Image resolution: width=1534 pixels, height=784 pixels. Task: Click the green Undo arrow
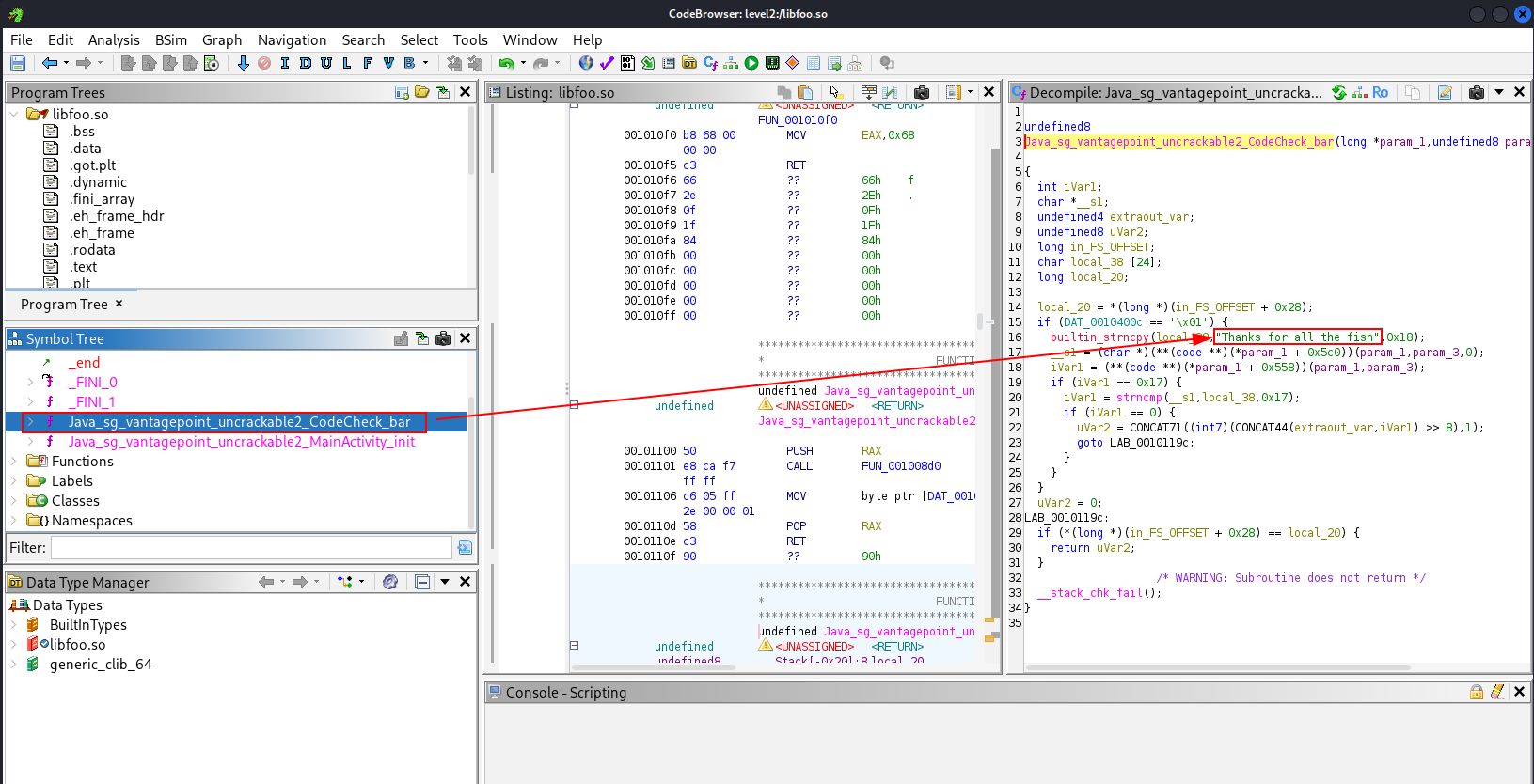507,63
